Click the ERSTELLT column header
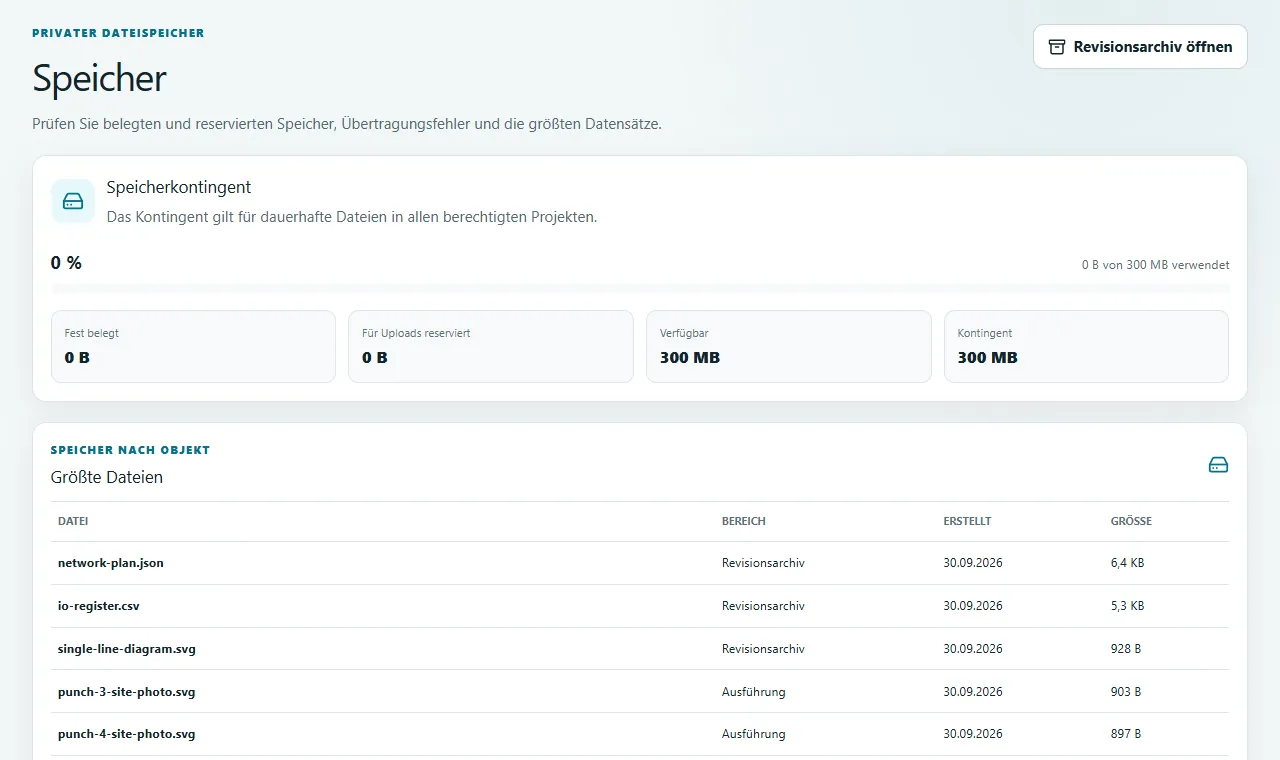Screen dimensions: 1280x760 coord(967,521)
